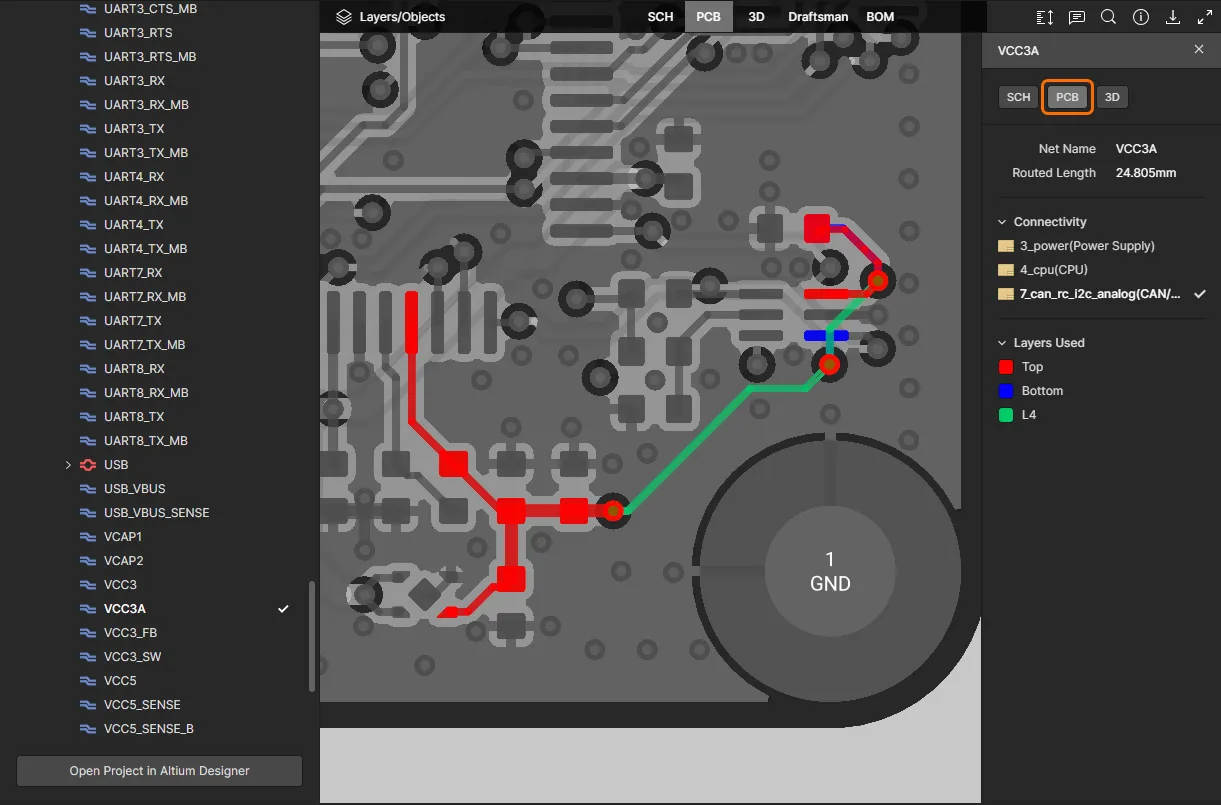Click net icon beside UART8_TX_MB
Screen dimensions: 1221x805
pyautogui.click(x=87, y=441)
